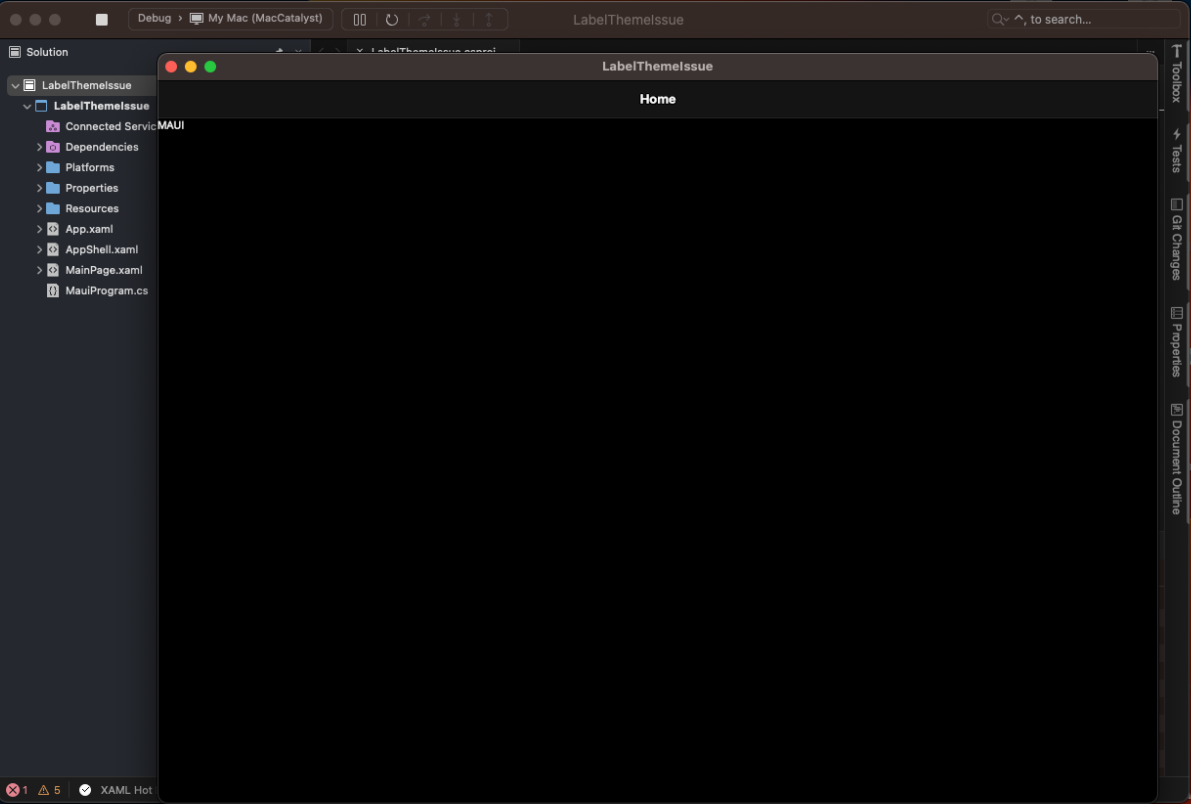Screen dimensions: 1191x804
Task: Switch to the Tests sidebar tab
Action: click(1176, 150)
